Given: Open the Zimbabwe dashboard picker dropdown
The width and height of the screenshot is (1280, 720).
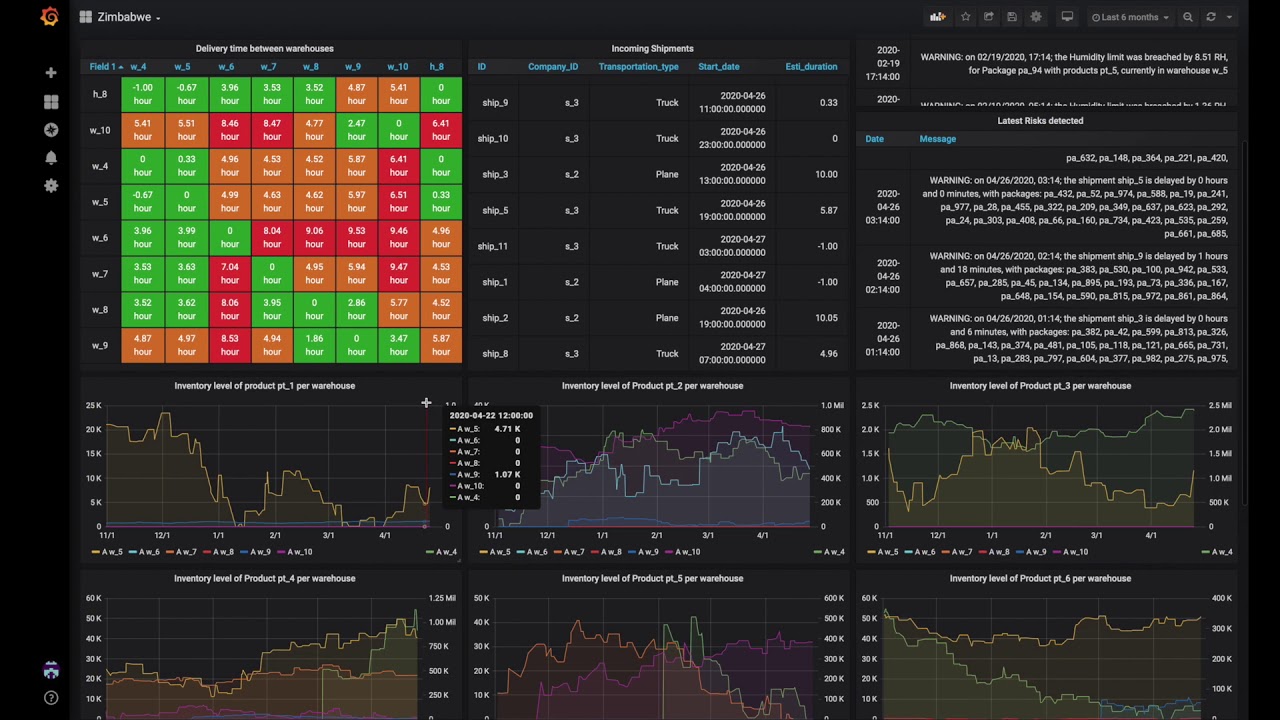Looking at the screenshot, I should pyautogui.click(x=129, y=17).
